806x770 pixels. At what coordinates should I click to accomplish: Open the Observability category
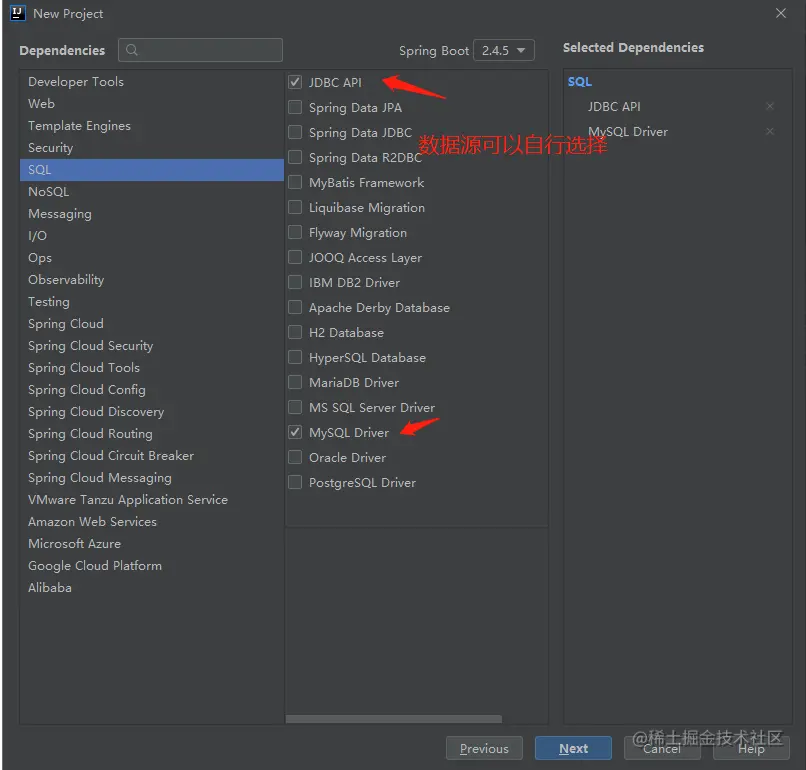(152, 280)
